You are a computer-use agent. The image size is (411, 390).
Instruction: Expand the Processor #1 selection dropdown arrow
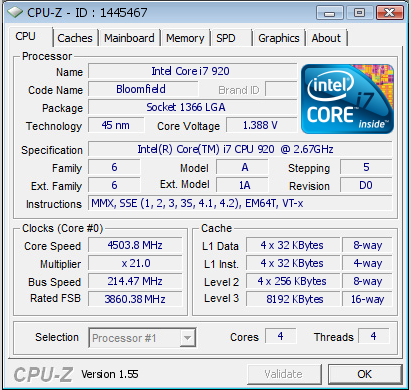click(x=188, y=338)
